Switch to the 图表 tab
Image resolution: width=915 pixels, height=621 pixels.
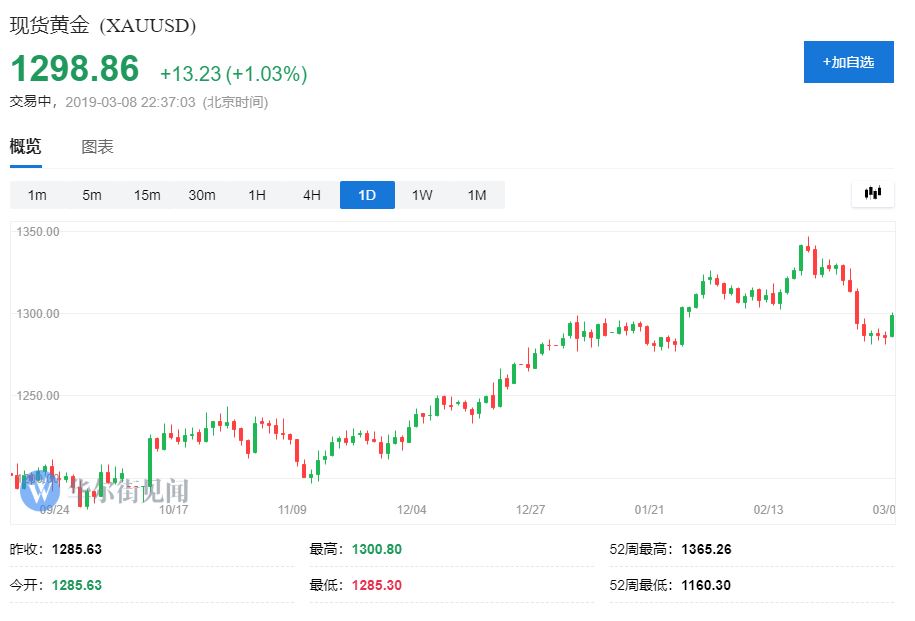pyautogui.click(x=97, y=147)
